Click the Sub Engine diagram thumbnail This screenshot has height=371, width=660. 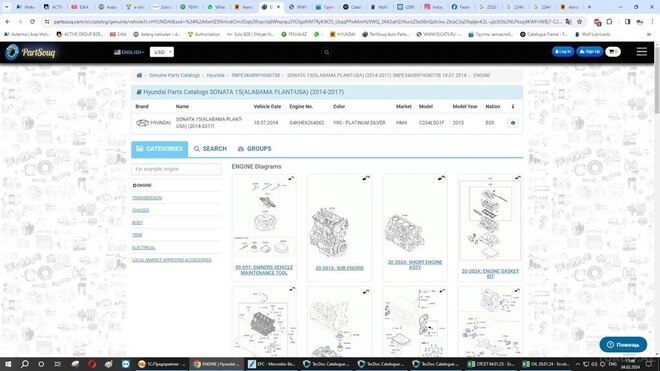click(330, 232)
